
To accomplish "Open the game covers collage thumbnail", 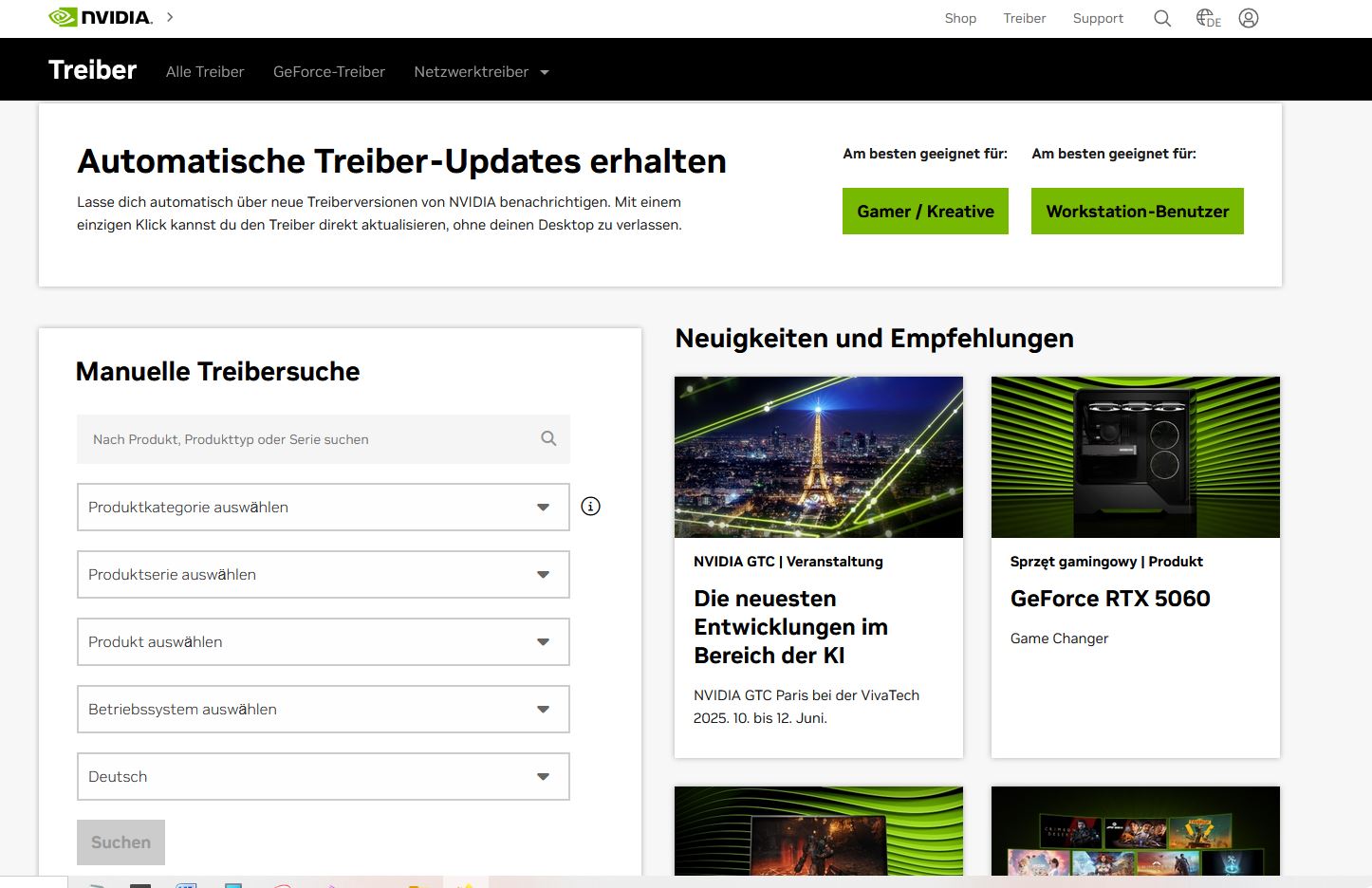I will coord(1136,831).
